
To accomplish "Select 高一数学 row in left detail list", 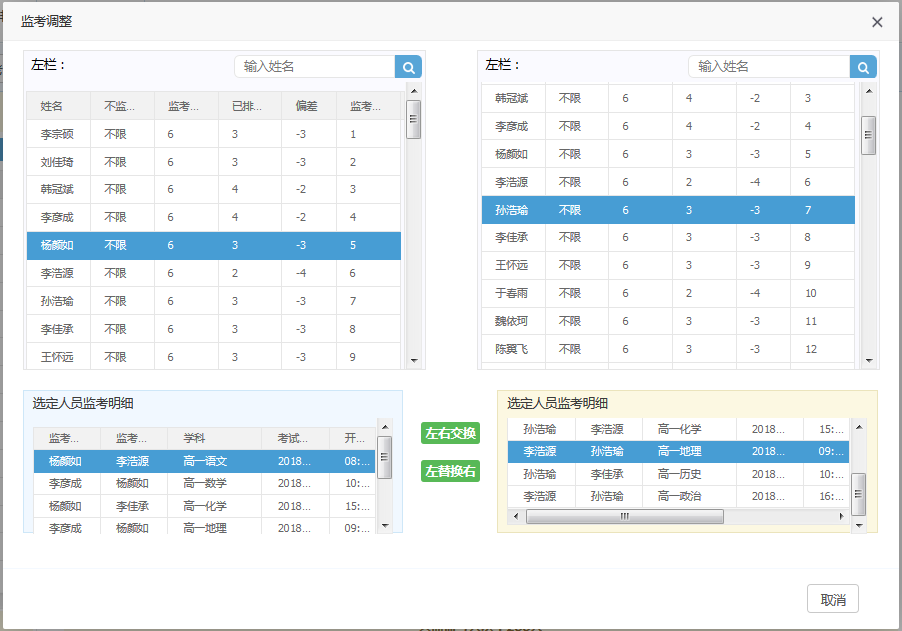I will click(x=204, y=484).
